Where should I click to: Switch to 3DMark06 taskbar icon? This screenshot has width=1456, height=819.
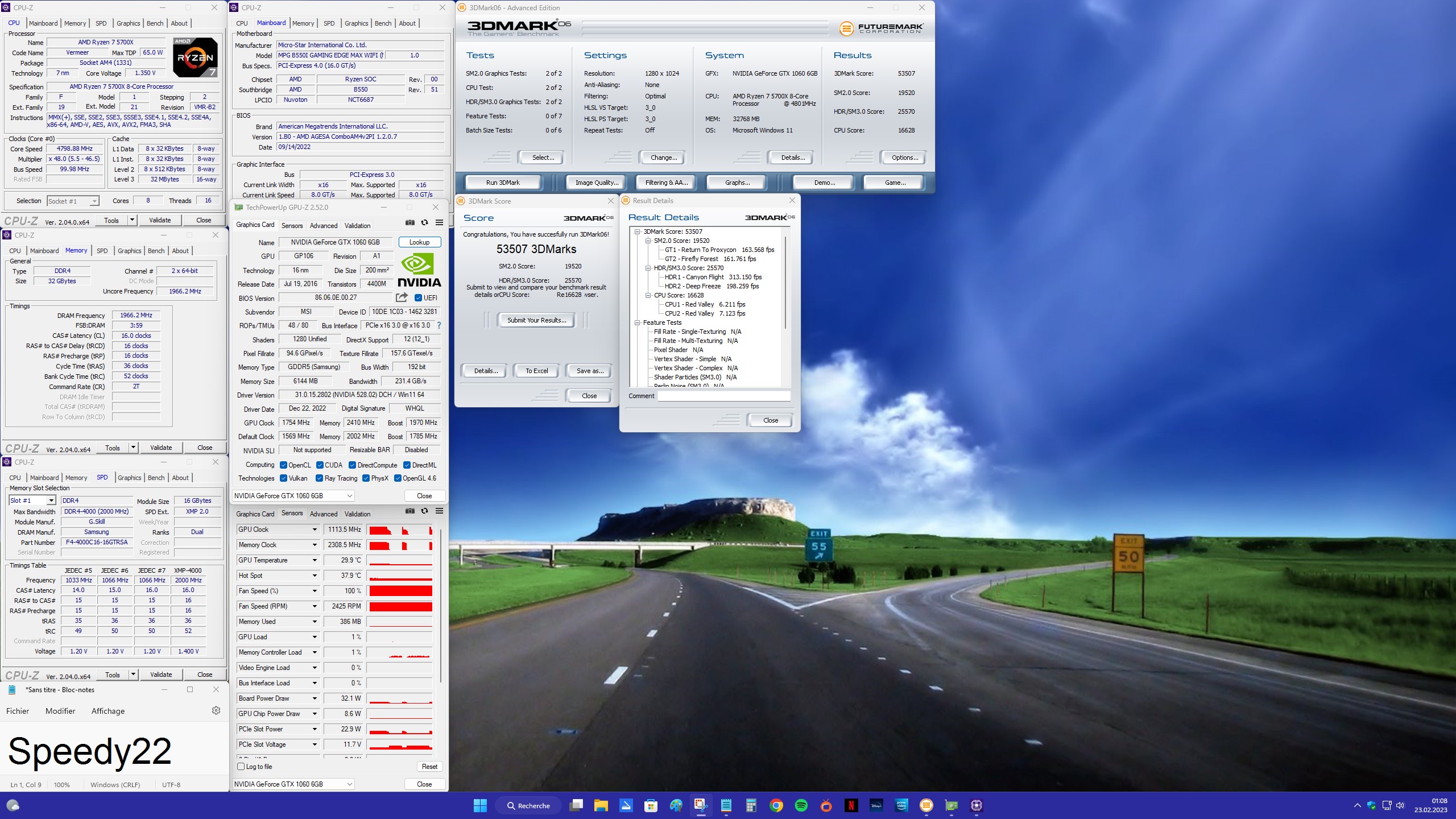point(926,805)
